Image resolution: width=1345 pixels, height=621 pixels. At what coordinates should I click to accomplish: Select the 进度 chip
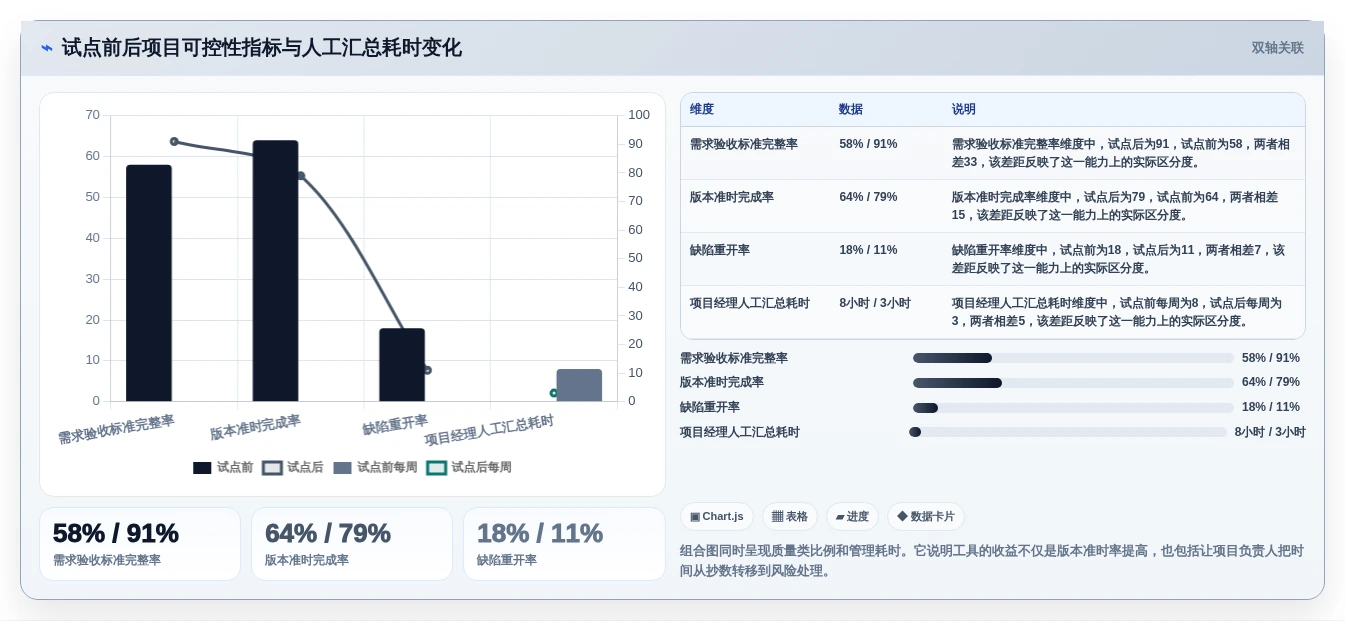[852, 516]
